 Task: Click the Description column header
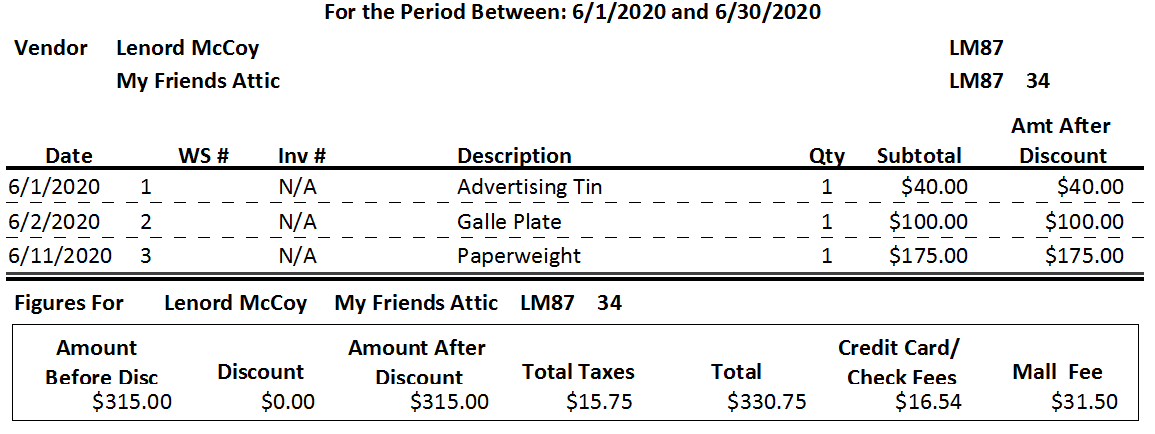coord(514,155)
